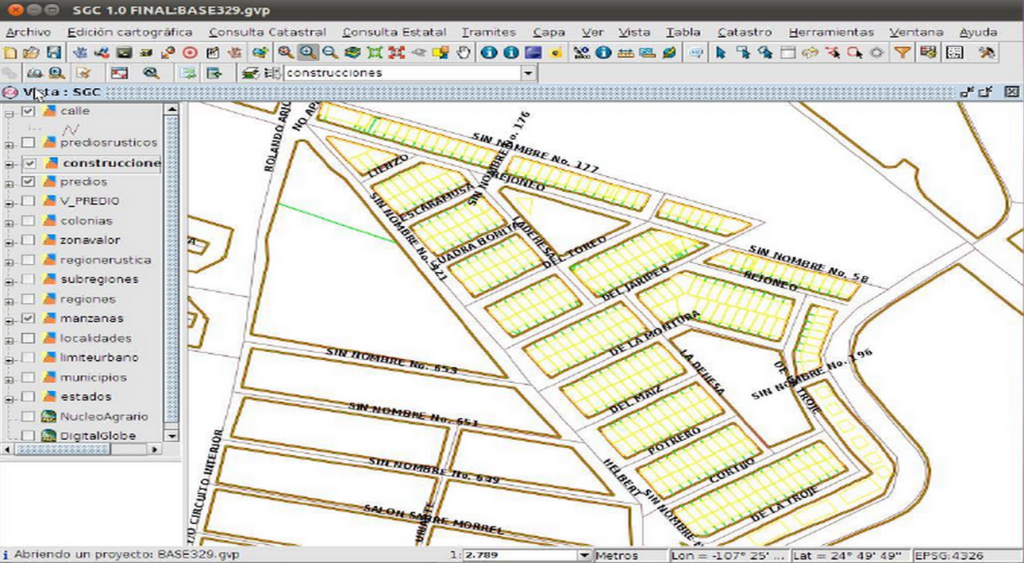
Task: Select the zoom out magnifier tool
Action: [330, 52]
